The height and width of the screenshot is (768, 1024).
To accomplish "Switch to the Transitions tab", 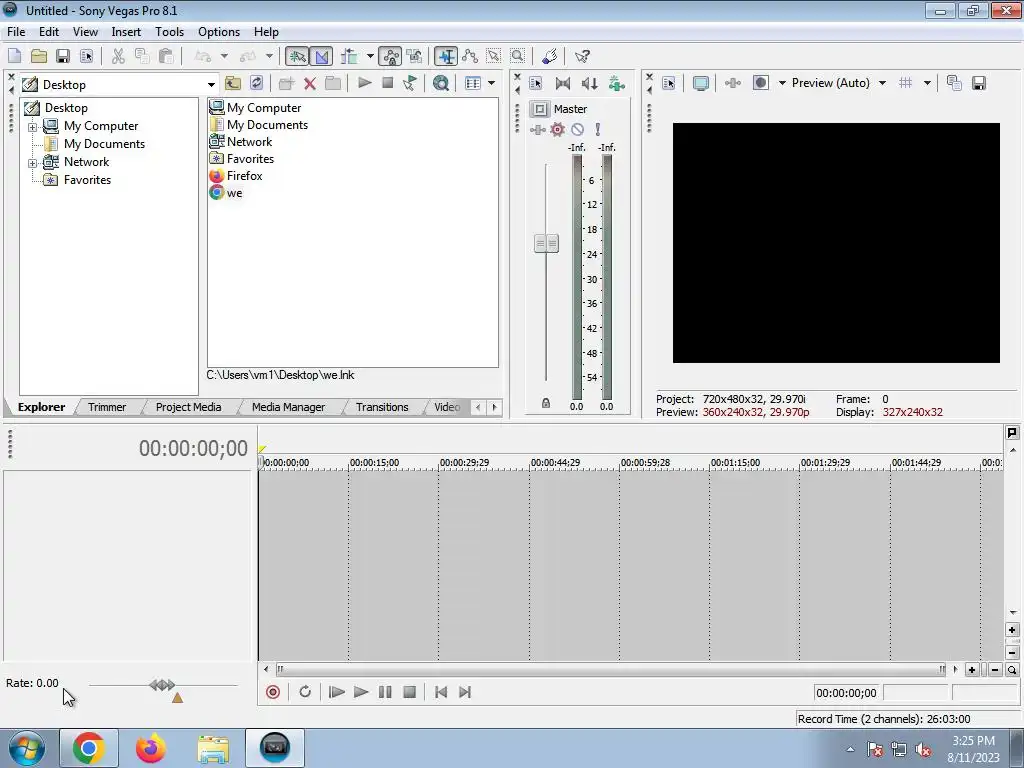I will click(382, 407).
